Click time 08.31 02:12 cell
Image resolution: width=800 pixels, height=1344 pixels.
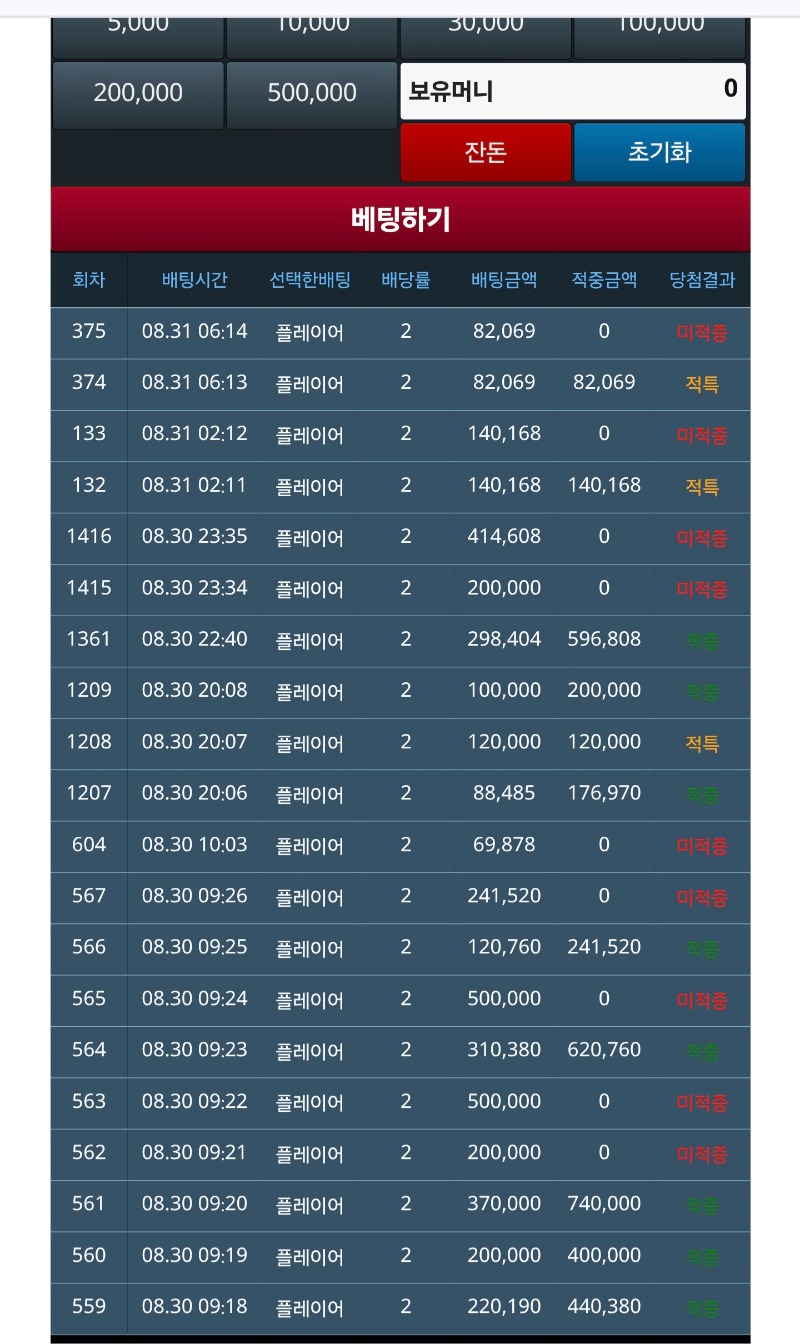(x=195, y=434)
